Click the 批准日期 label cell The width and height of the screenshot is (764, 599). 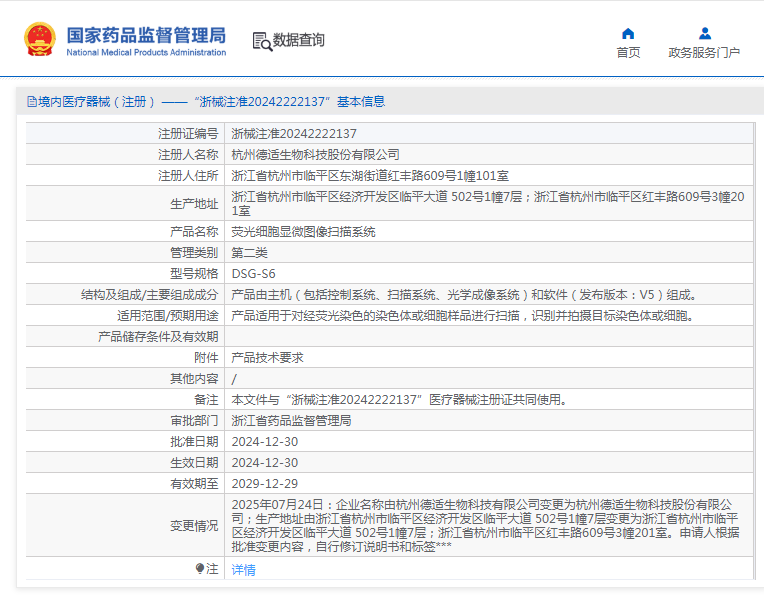(x=125, y=441)
